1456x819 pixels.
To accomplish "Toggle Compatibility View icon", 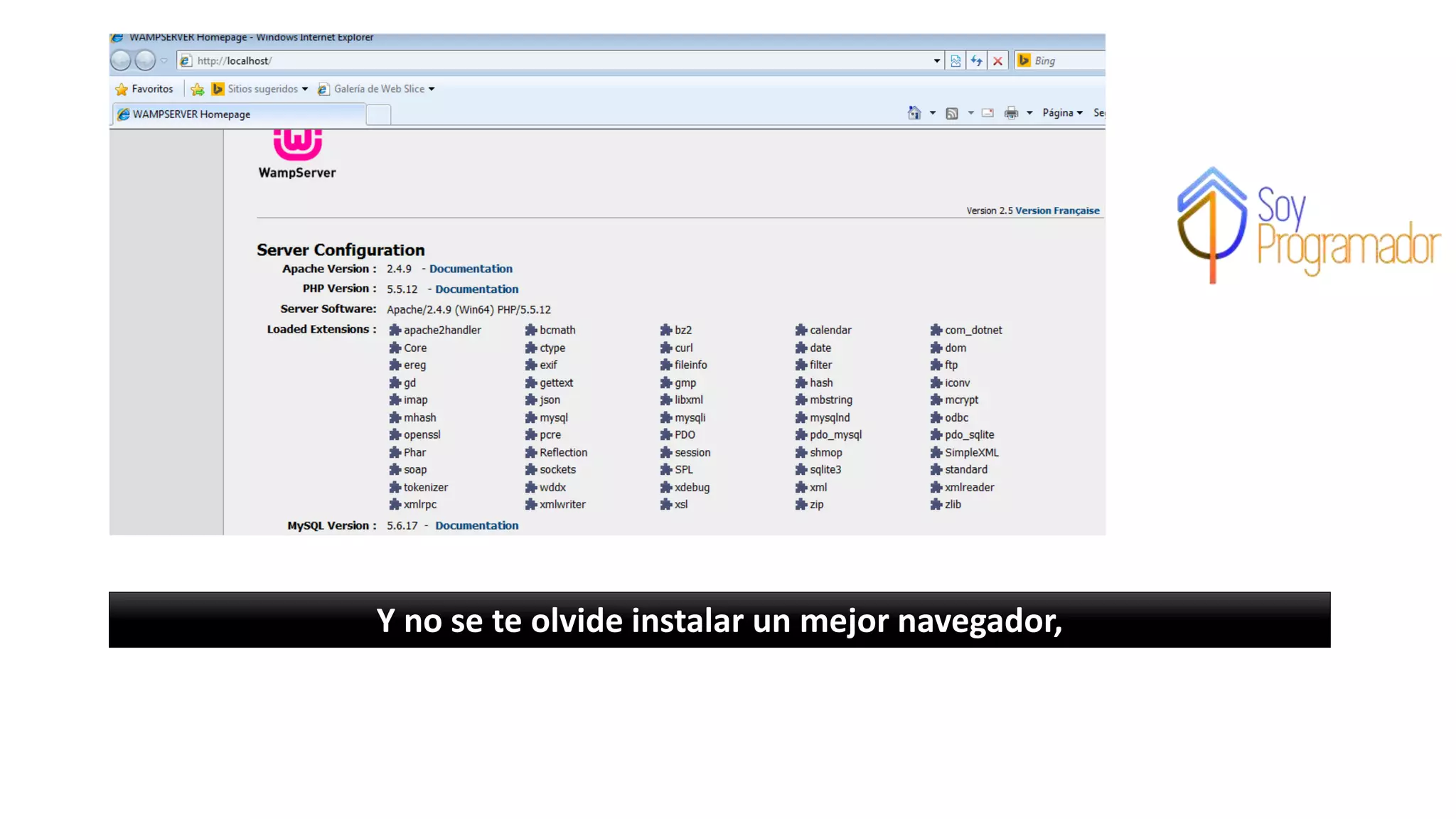I will (955, 61).
